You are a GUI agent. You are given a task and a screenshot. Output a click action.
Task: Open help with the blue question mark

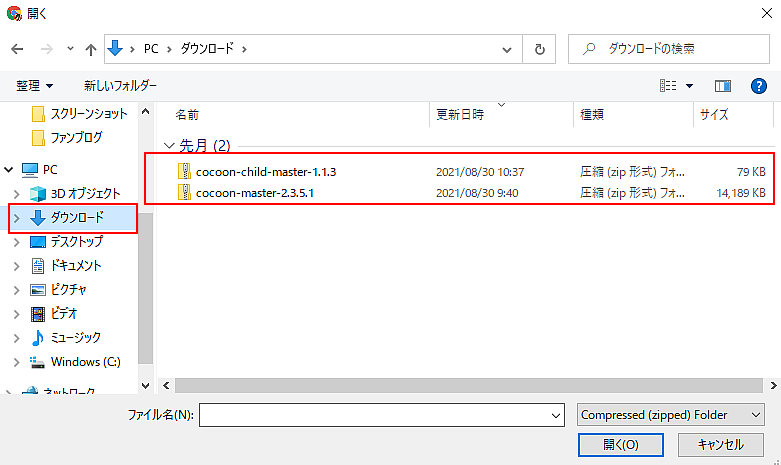tap(759, 86)
